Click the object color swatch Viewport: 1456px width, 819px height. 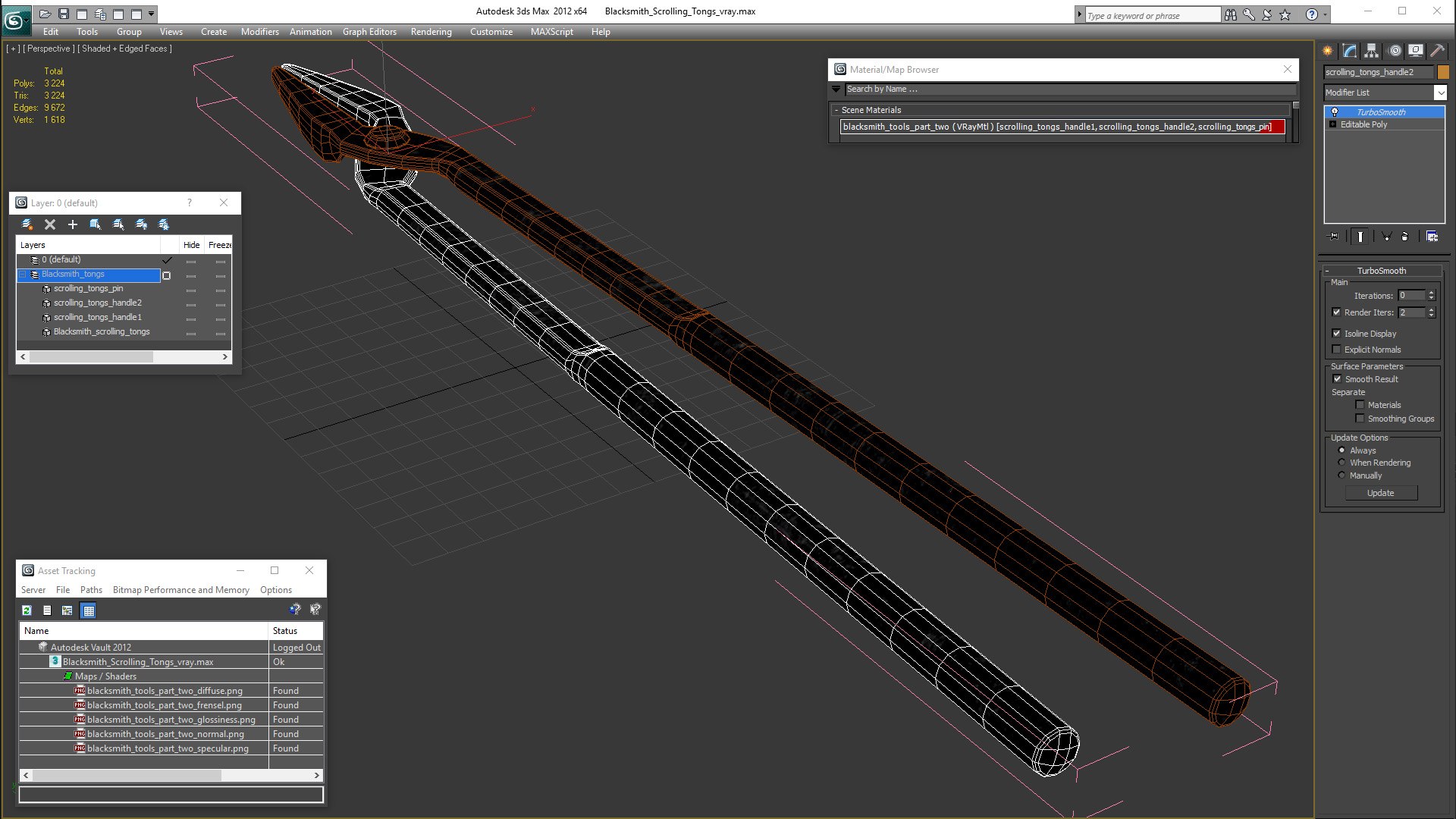point(1442,72)
